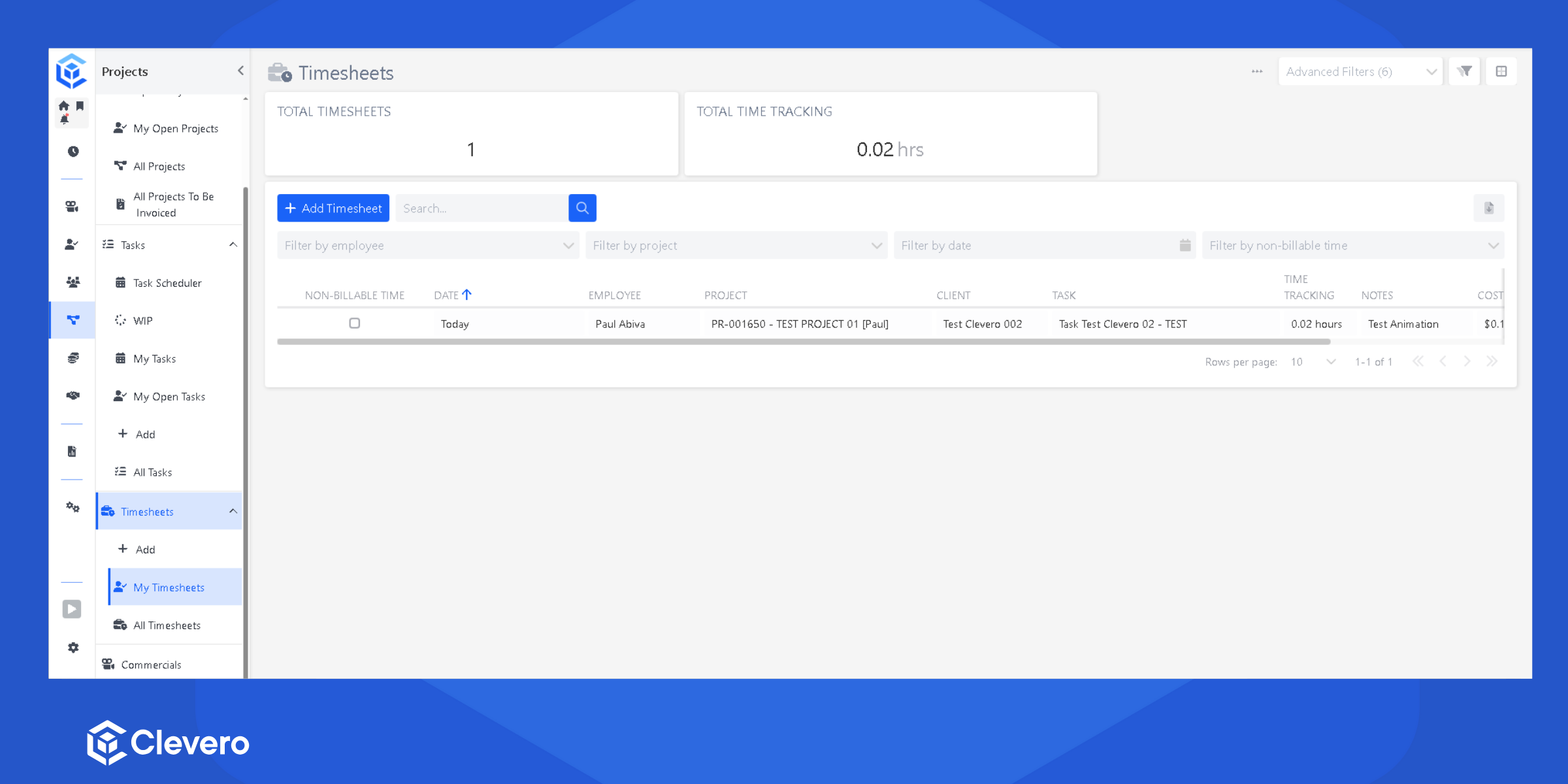Open settings gear icon at rail bottom
Screen dimensions: 1568x784
73,647
